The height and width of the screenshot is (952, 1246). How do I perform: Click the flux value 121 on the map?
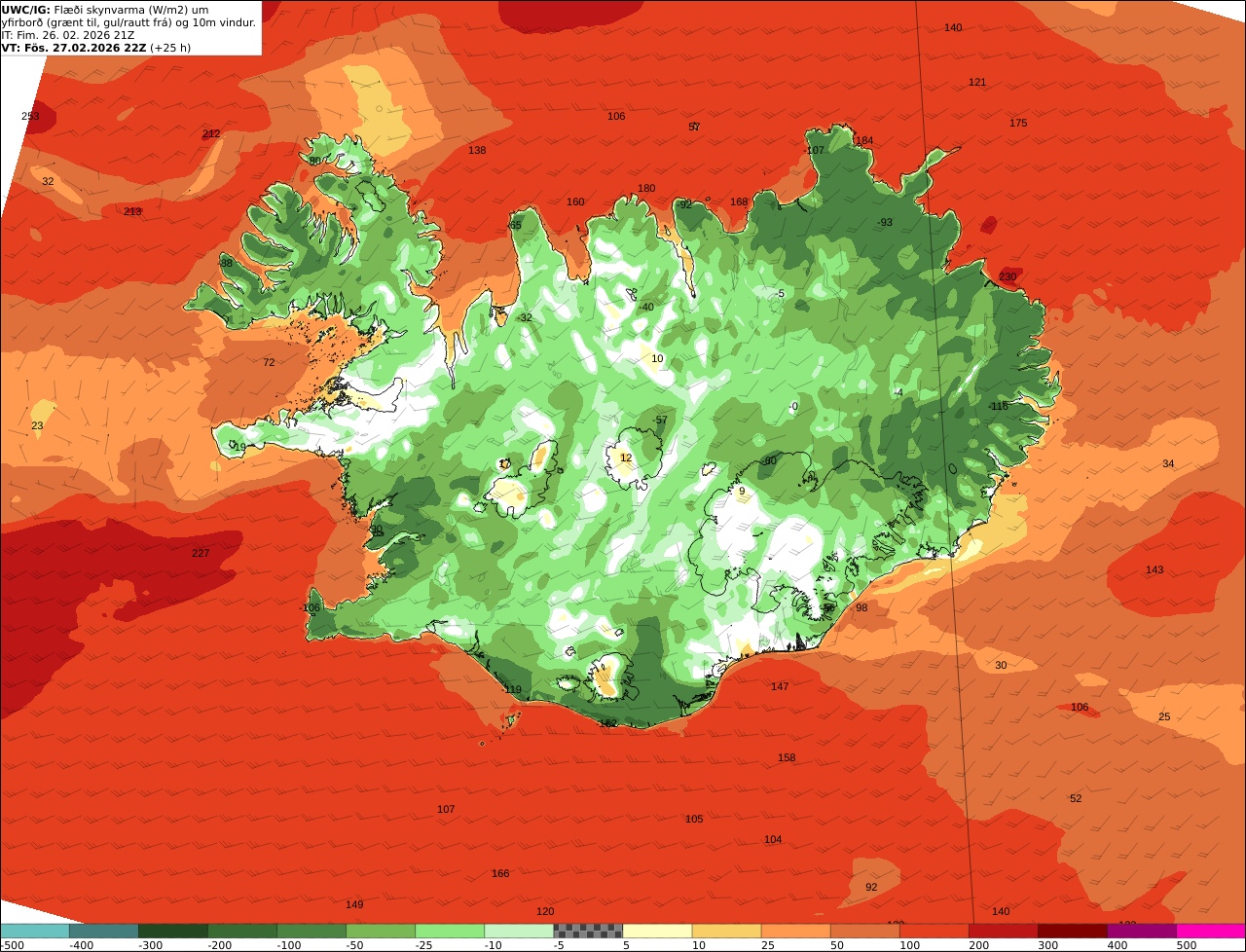pos(977,82)
